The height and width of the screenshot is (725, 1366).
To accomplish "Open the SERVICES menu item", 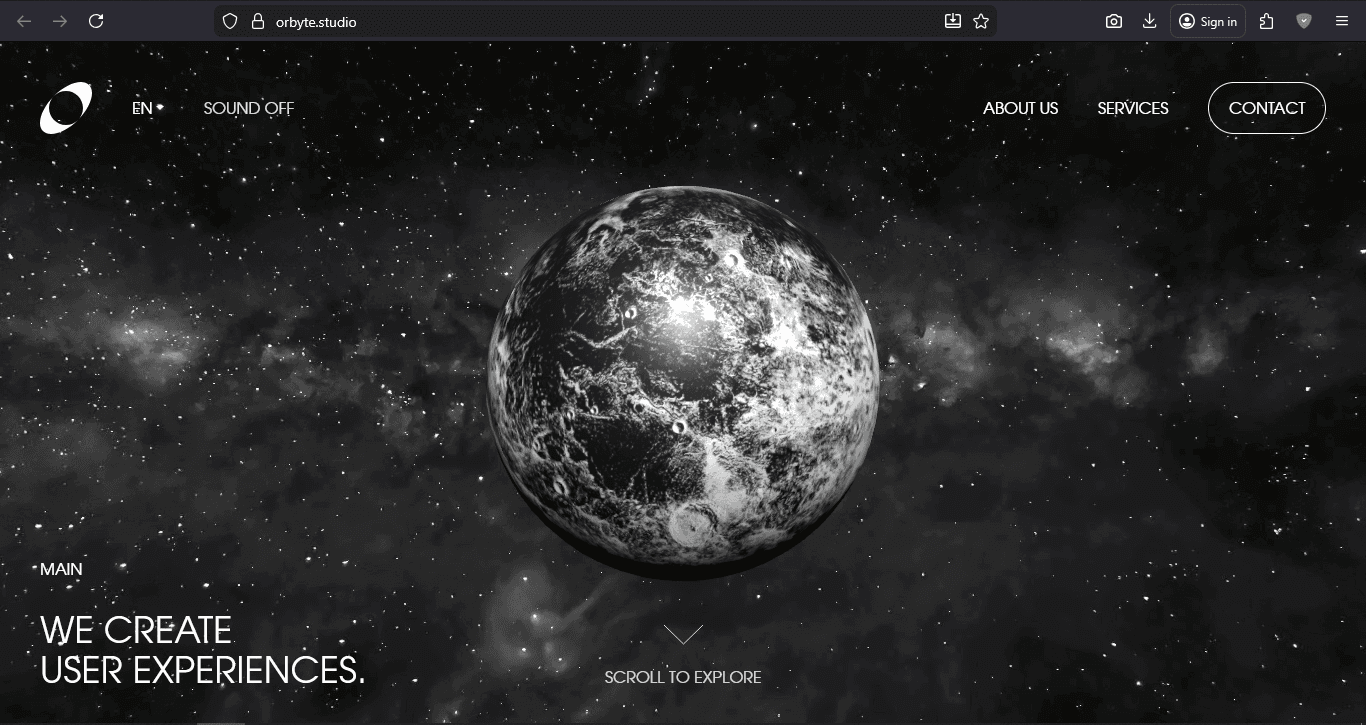I will pyautogui.click(x=1132, y=108).
